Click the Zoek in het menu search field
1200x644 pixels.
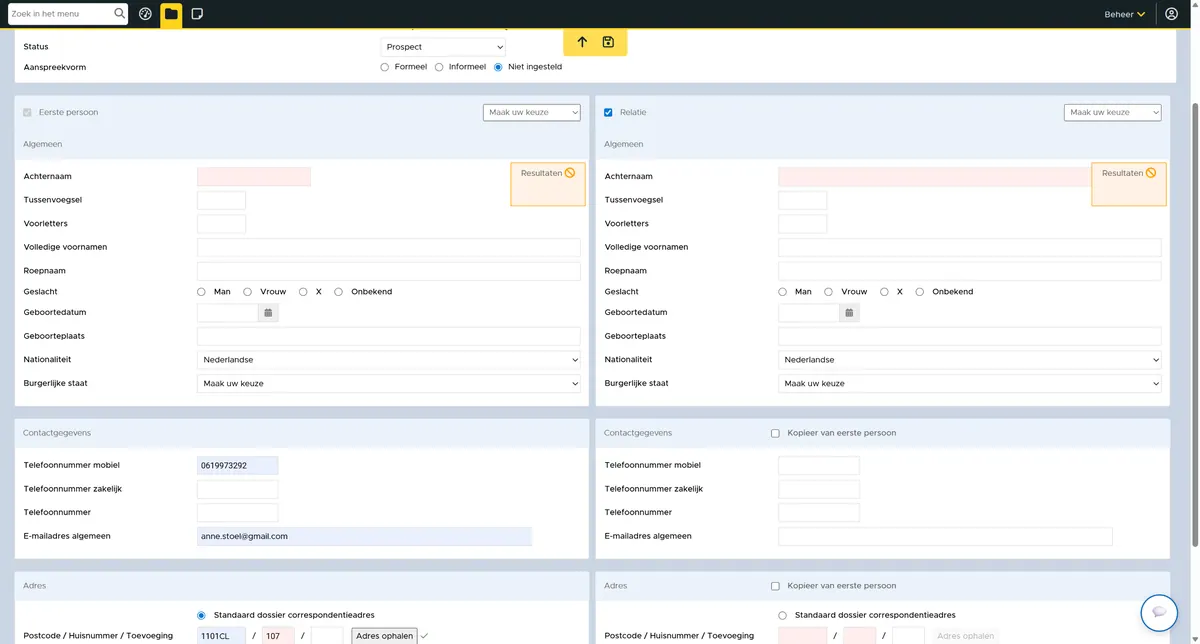point(60,14)
